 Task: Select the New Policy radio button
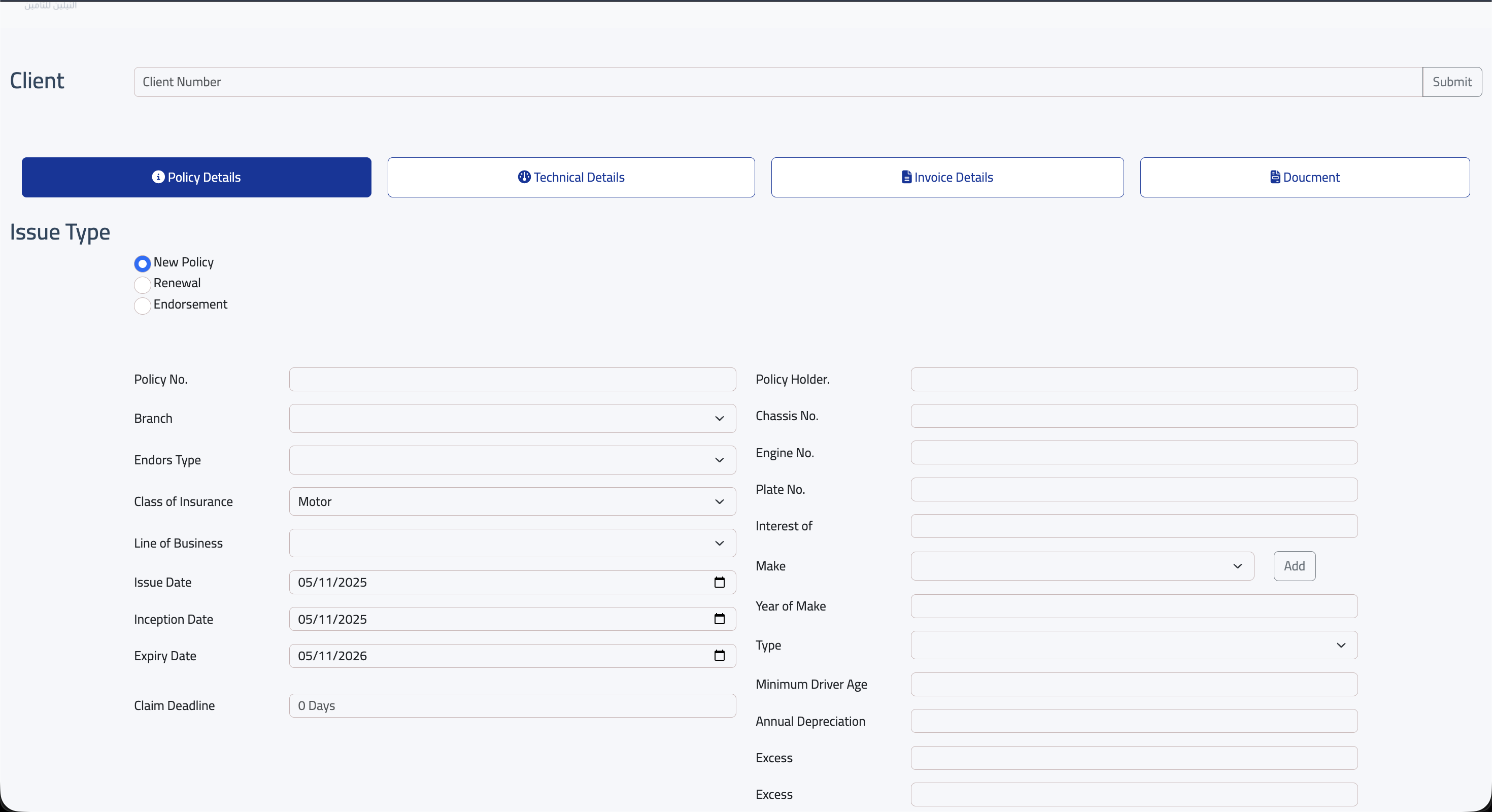coord(143,264)
